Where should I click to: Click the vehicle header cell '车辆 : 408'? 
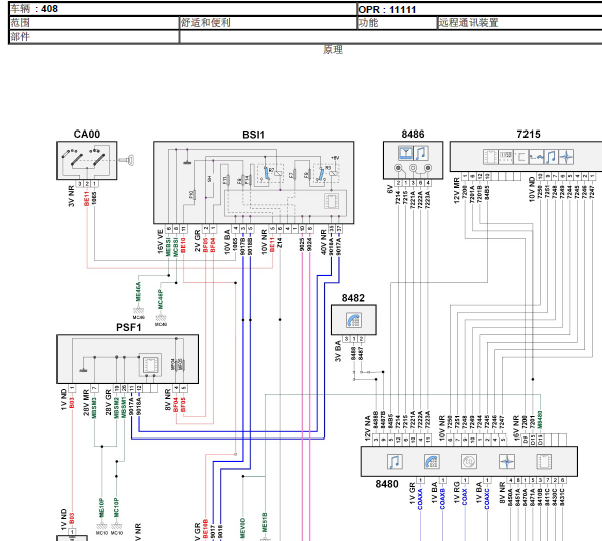(183, 9)
